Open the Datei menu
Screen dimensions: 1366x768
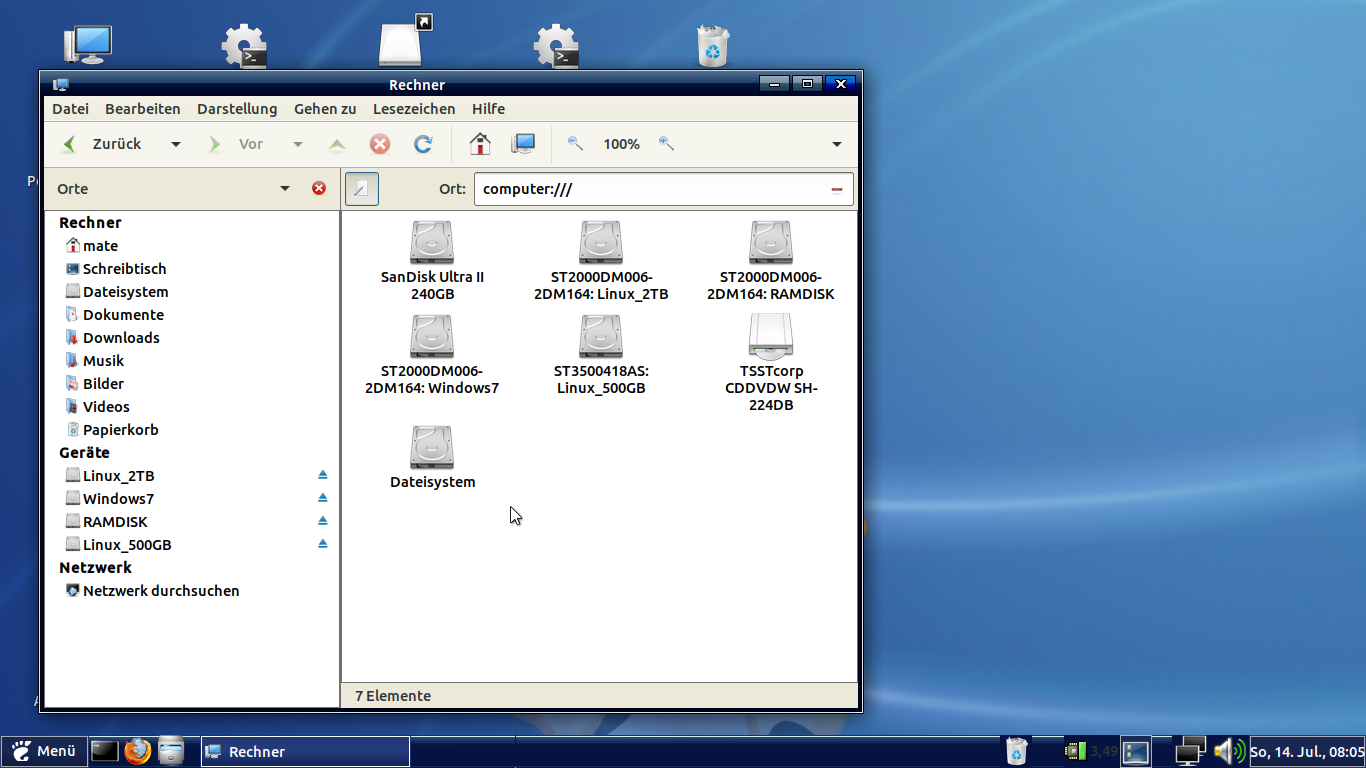[70, 109]
